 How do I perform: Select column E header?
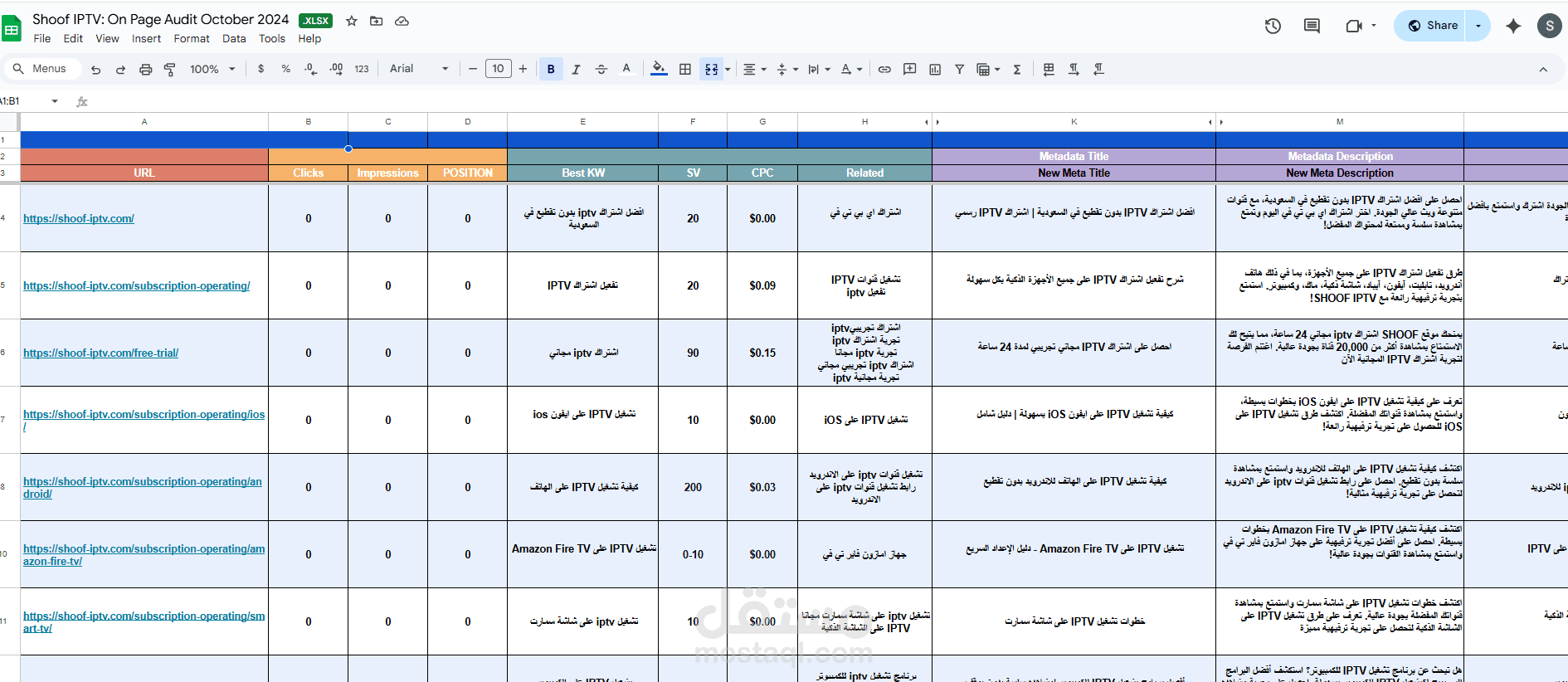(582, 122)
